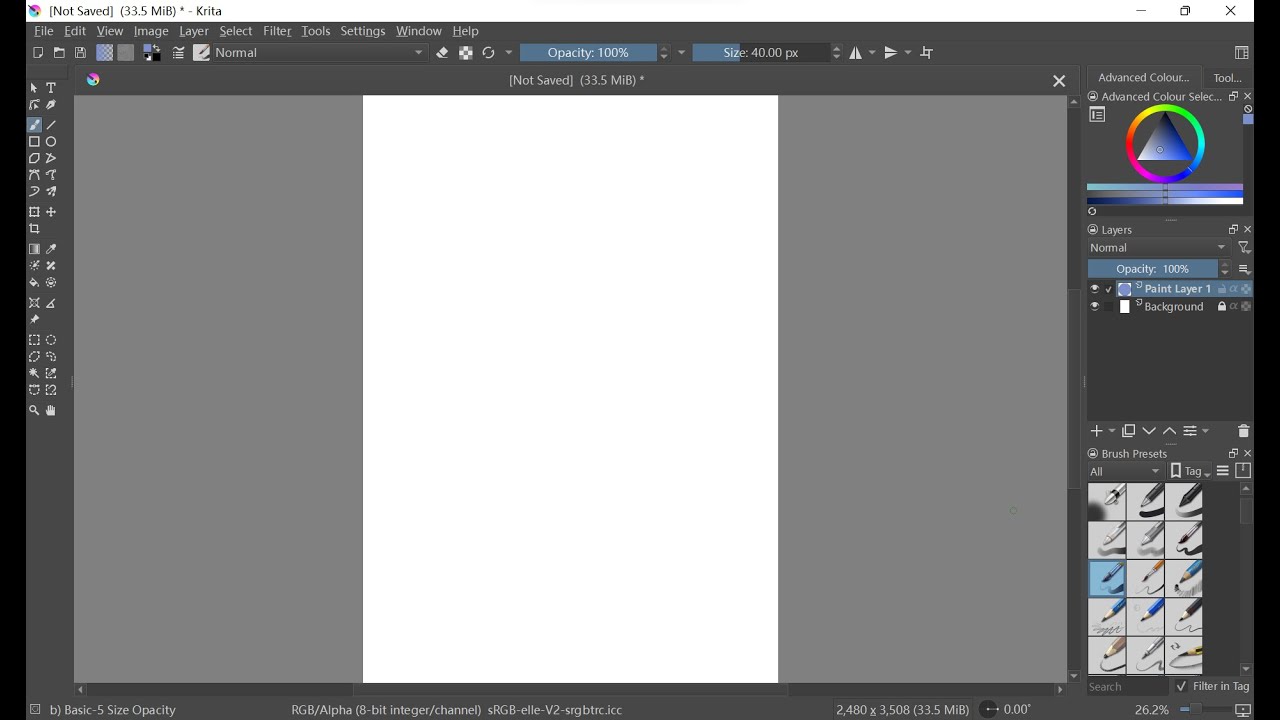Move layer up with the arrow button
The width and height of the screenshot is (1280, 720).
(1170, 431)
